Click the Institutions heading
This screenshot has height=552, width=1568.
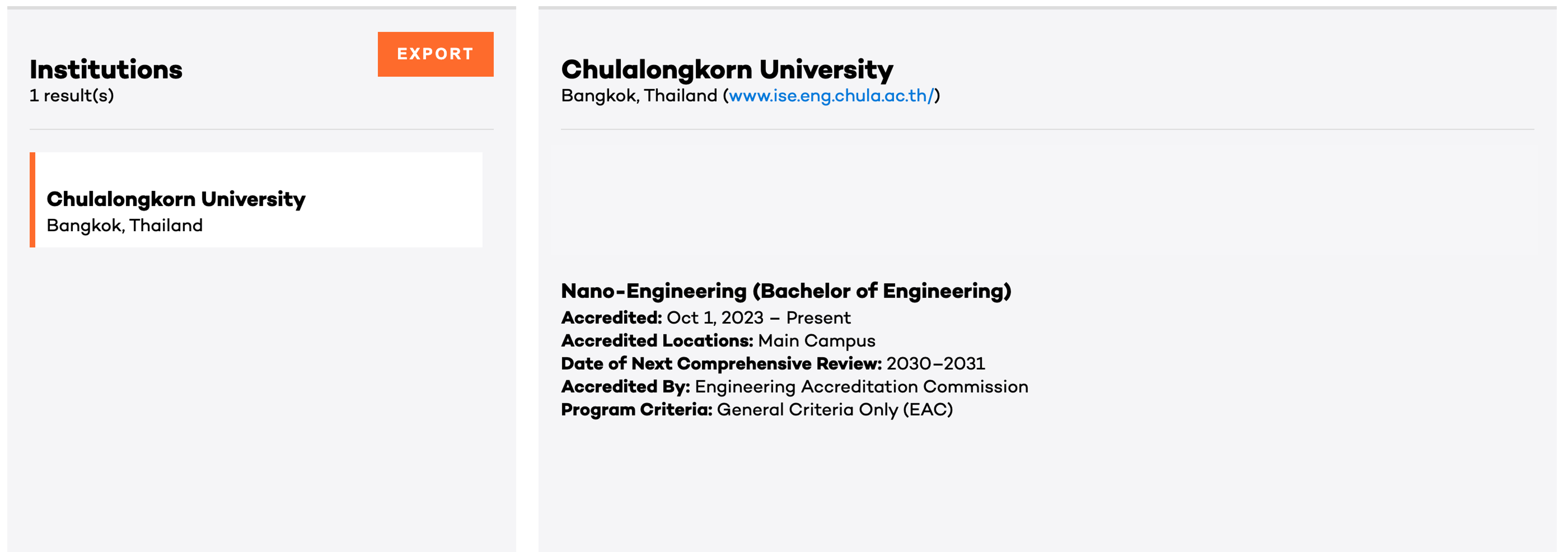106,69
